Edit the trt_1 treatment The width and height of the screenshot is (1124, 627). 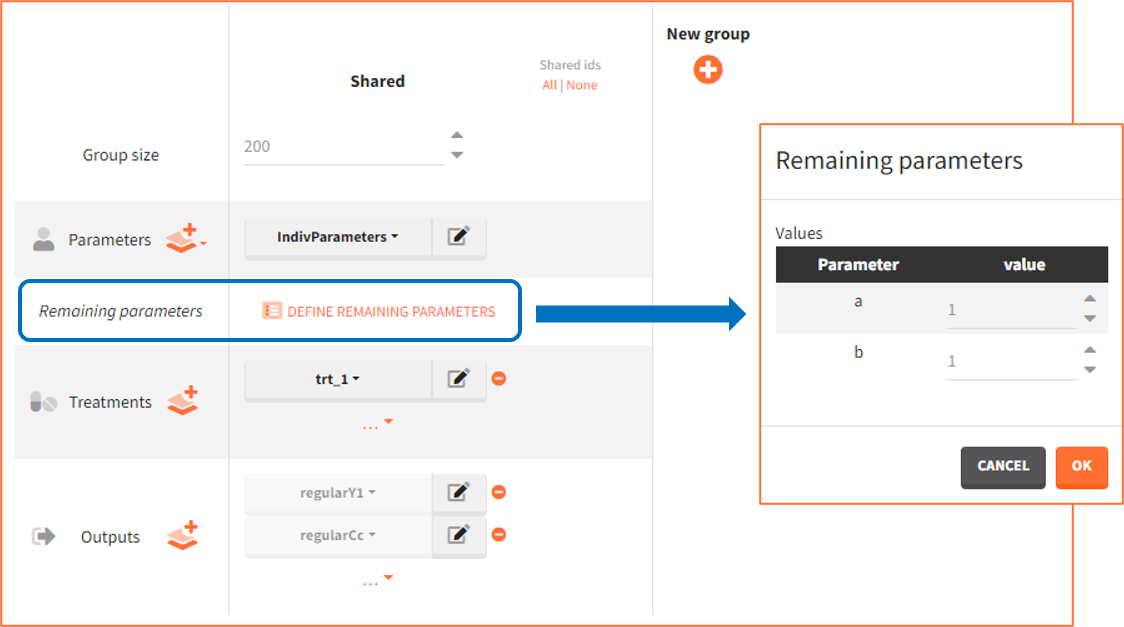(x=459, y=379)
